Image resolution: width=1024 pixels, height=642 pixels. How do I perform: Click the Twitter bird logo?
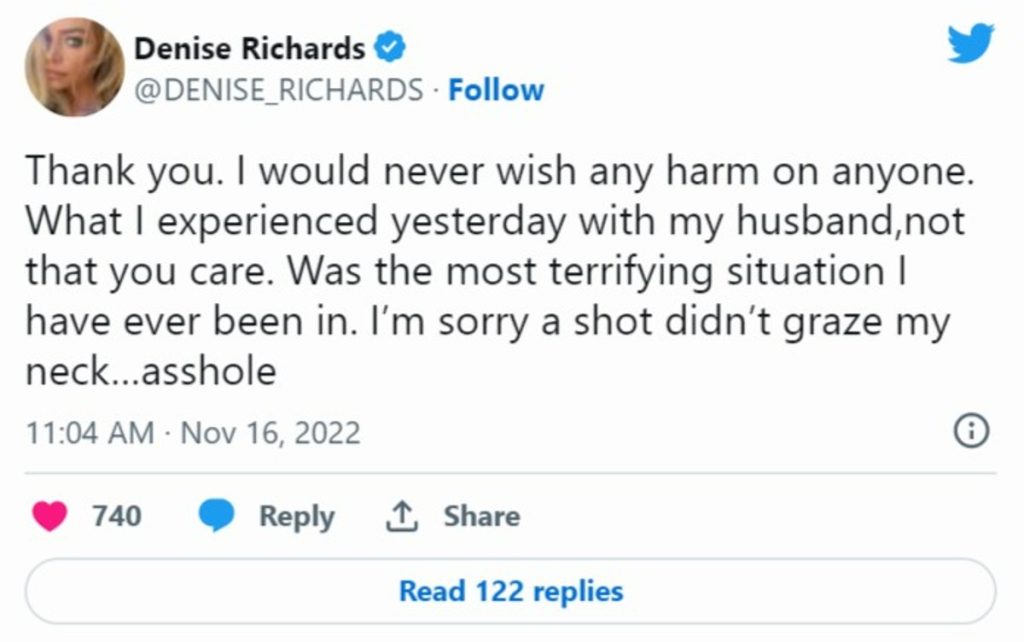coord(970,44)
